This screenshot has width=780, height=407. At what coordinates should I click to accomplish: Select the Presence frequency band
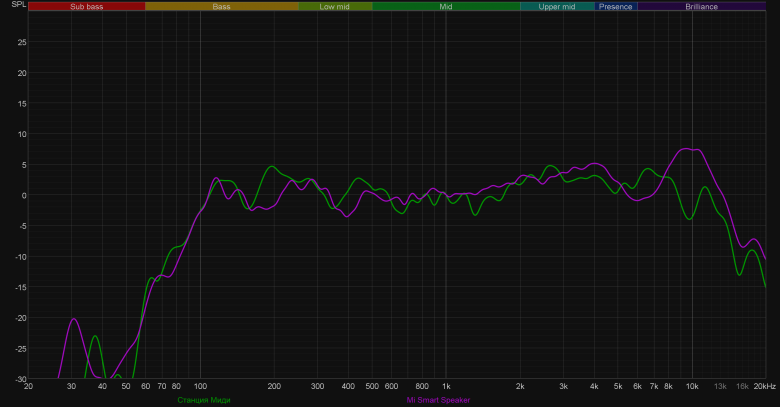point(615,6)
